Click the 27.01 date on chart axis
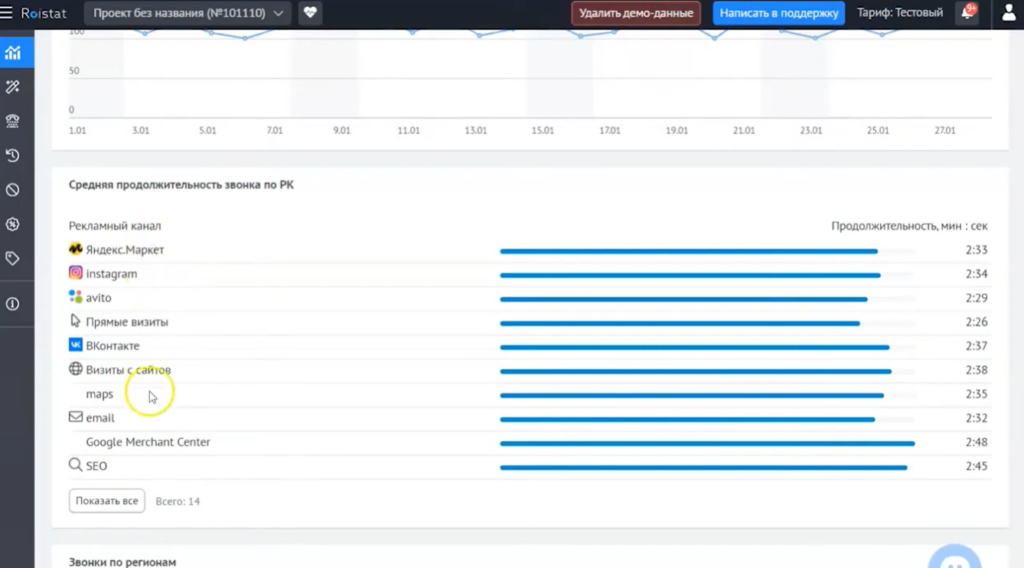Viewport: 1024px width, 568px height. [x=945, y=131]
